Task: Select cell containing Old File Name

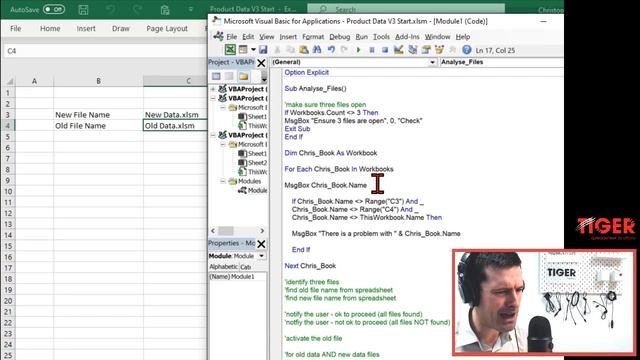Action: [x=98, y=126]
